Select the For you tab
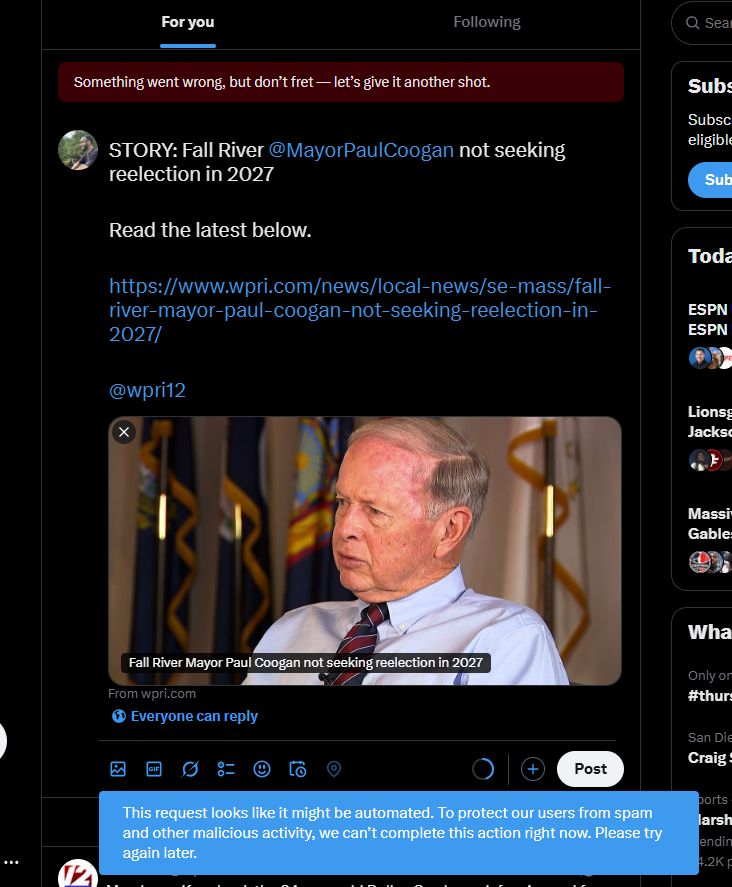Viewport: 732px width, 887px height. click(x=188, y=22)
